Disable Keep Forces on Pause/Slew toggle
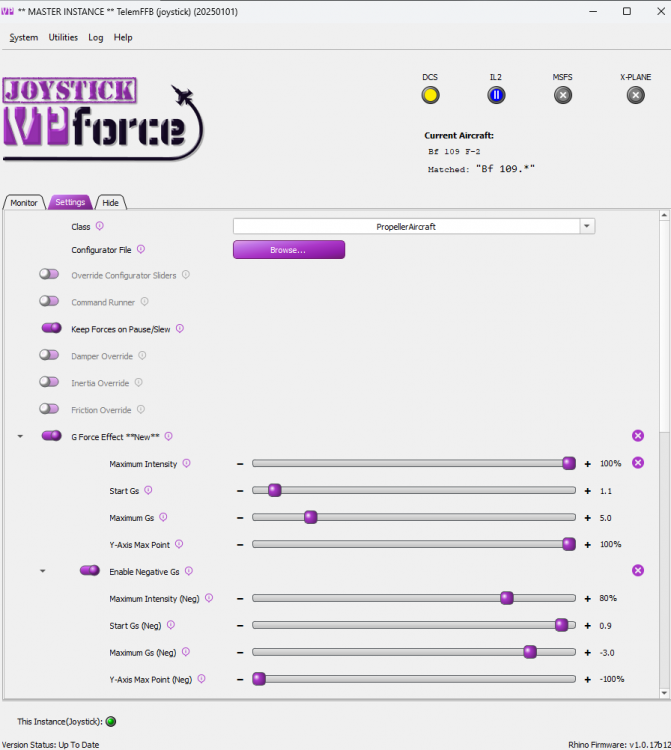Image resolution: width=671 pixels, height=750 pixels. [x=52, y=328]
